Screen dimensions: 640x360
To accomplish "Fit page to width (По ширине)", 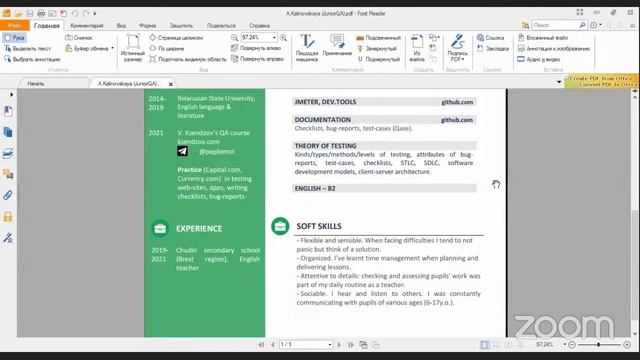I will (167, 49).
